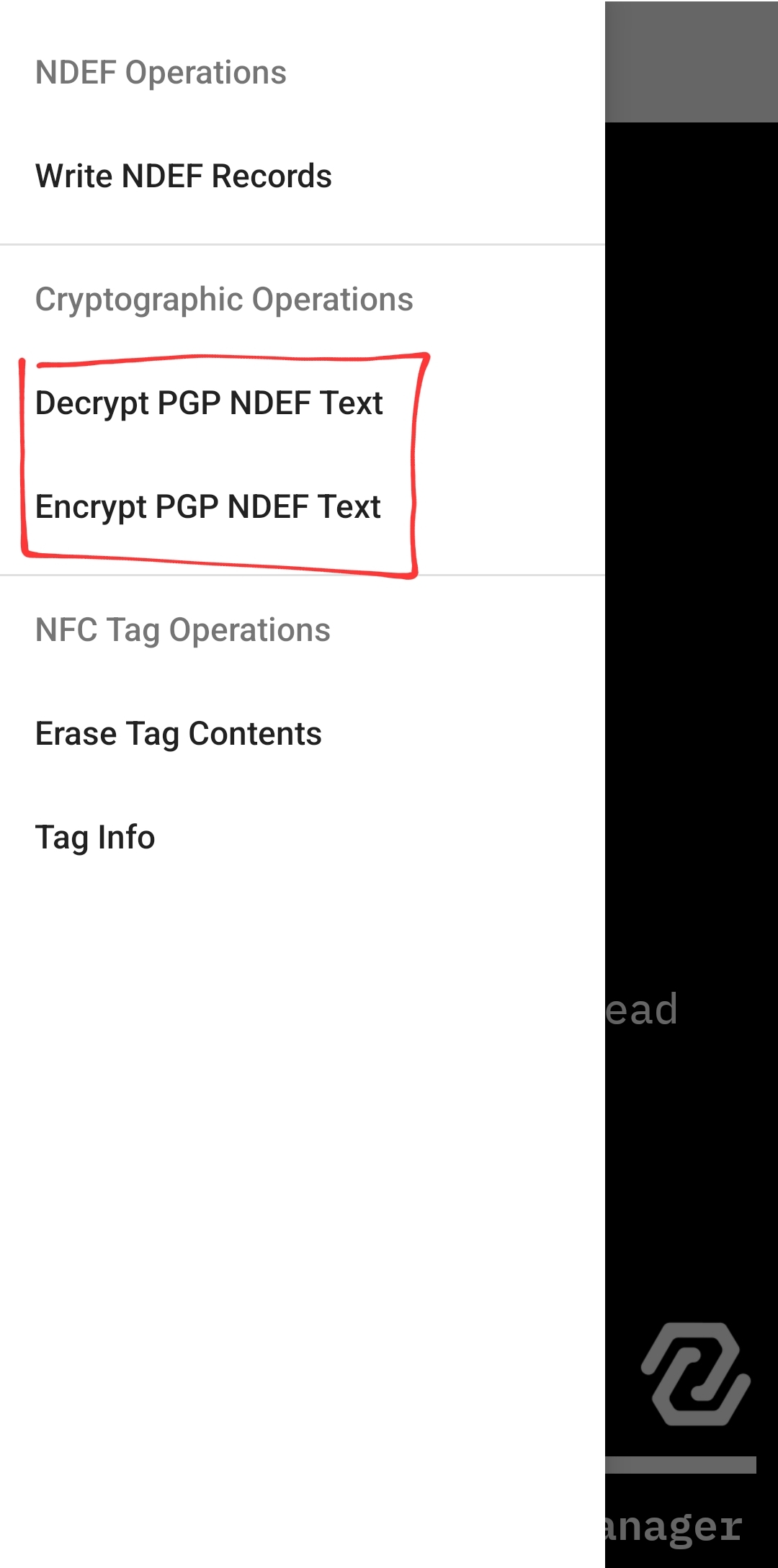Click the Cryptographic Operations section header
Screen dimensions: 778x1568
coord(224,300)
